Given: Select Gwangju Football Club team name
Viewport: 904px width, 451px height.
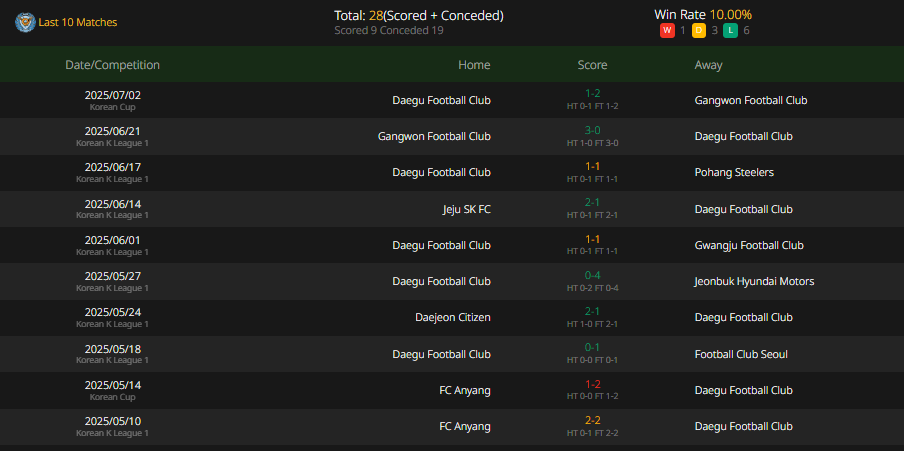Looking at the screenshot, I should (x=749, y=245).
